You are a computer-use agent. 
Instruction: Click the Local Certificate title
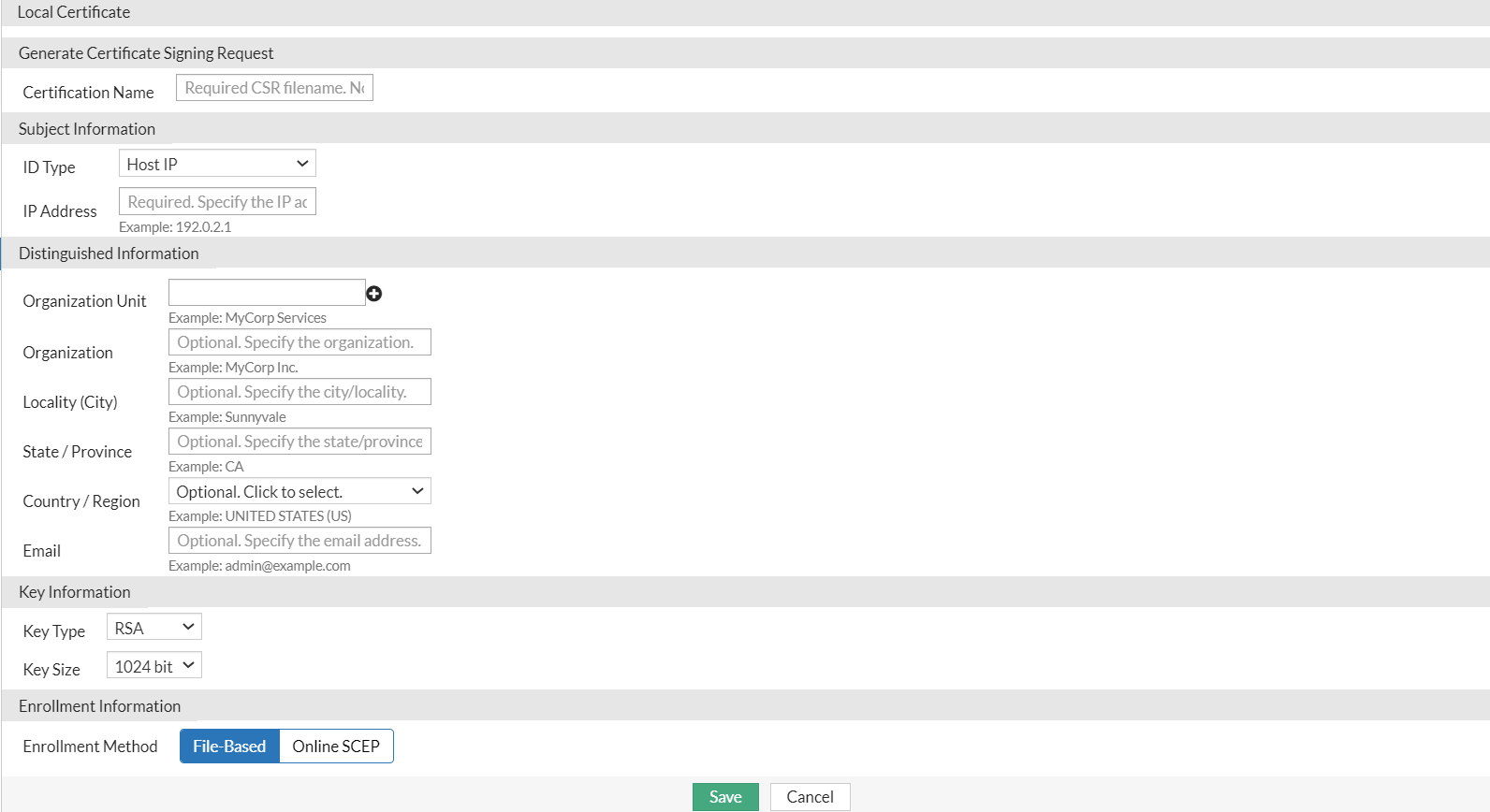(x=74, y=12)
